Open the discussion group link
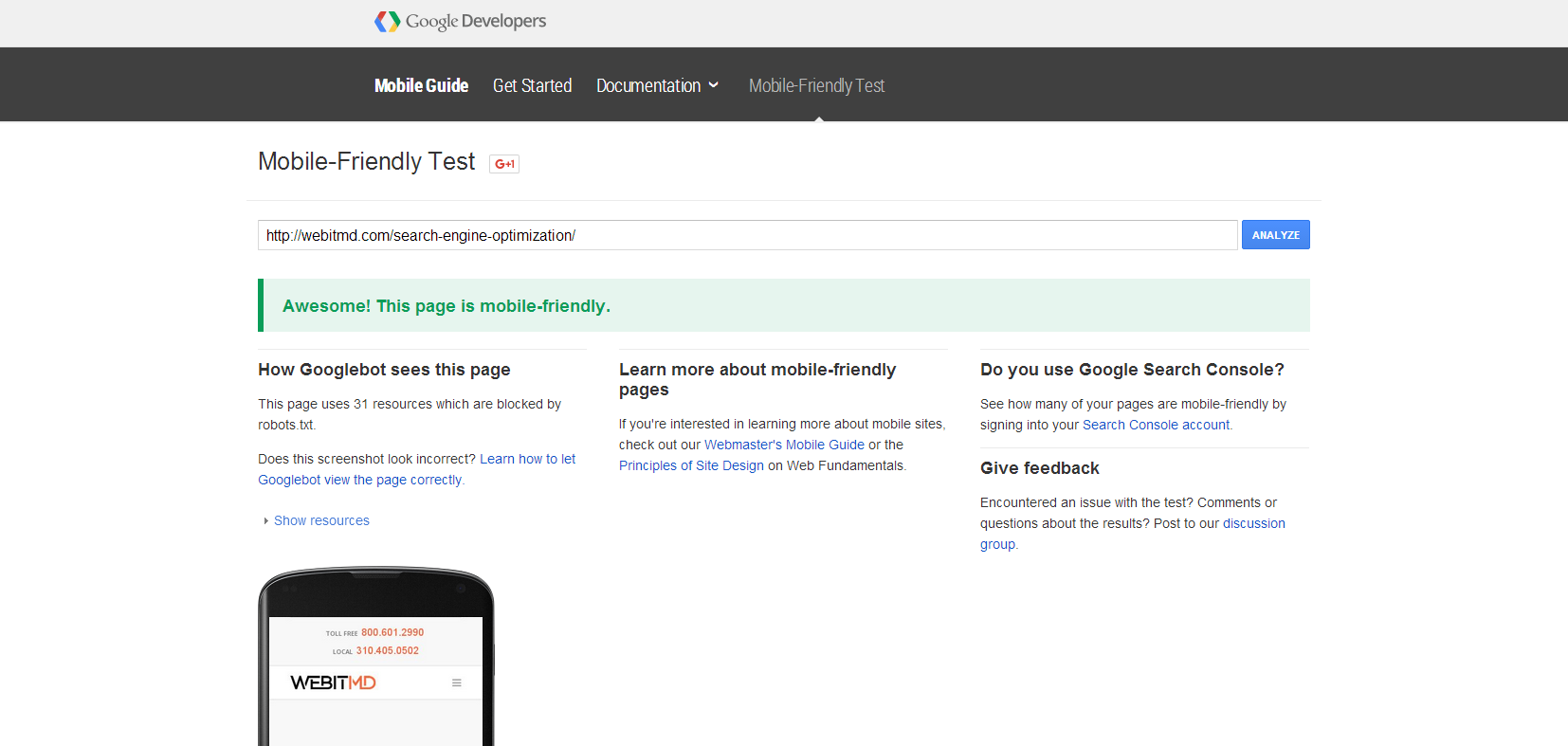 [x=1133, y=534]
